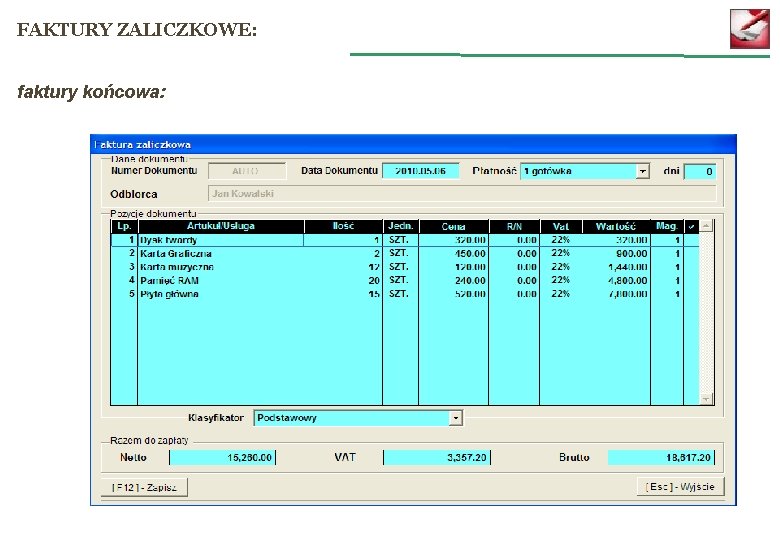
Task: Click the Odbiorca field Jan Kowalski
Action: tap(462, 193)
